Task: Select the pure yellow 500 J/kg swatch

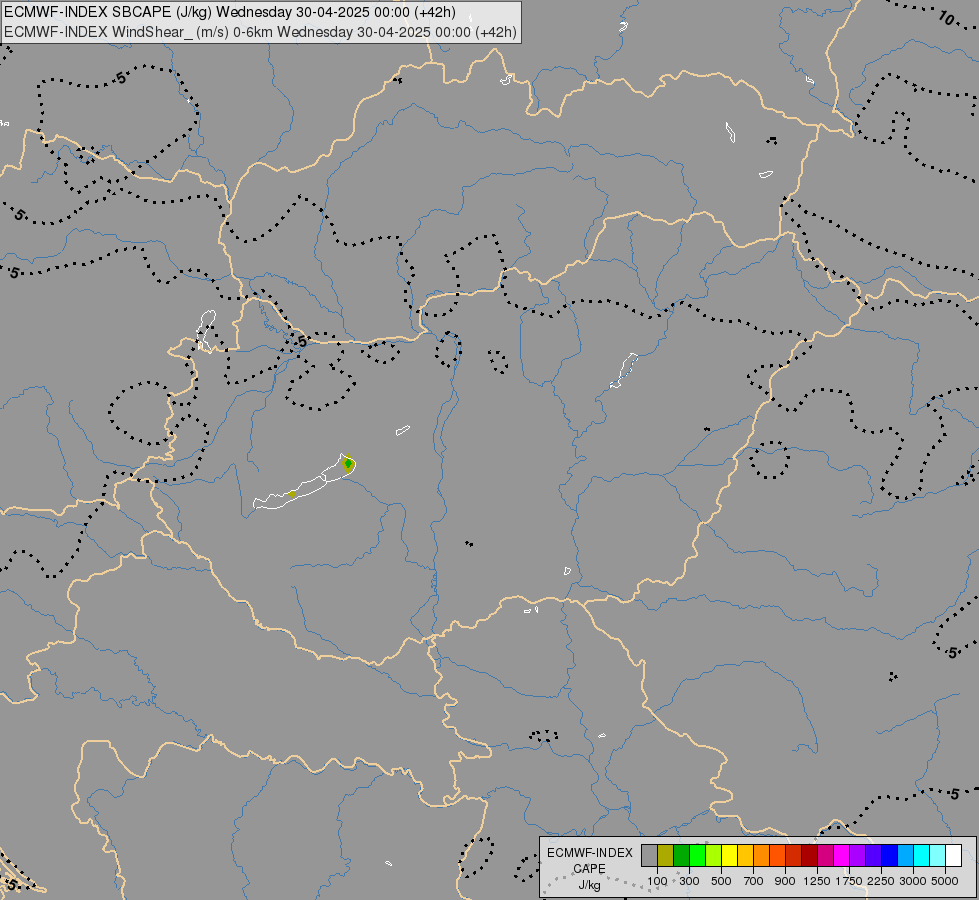Action: [730, 856]
